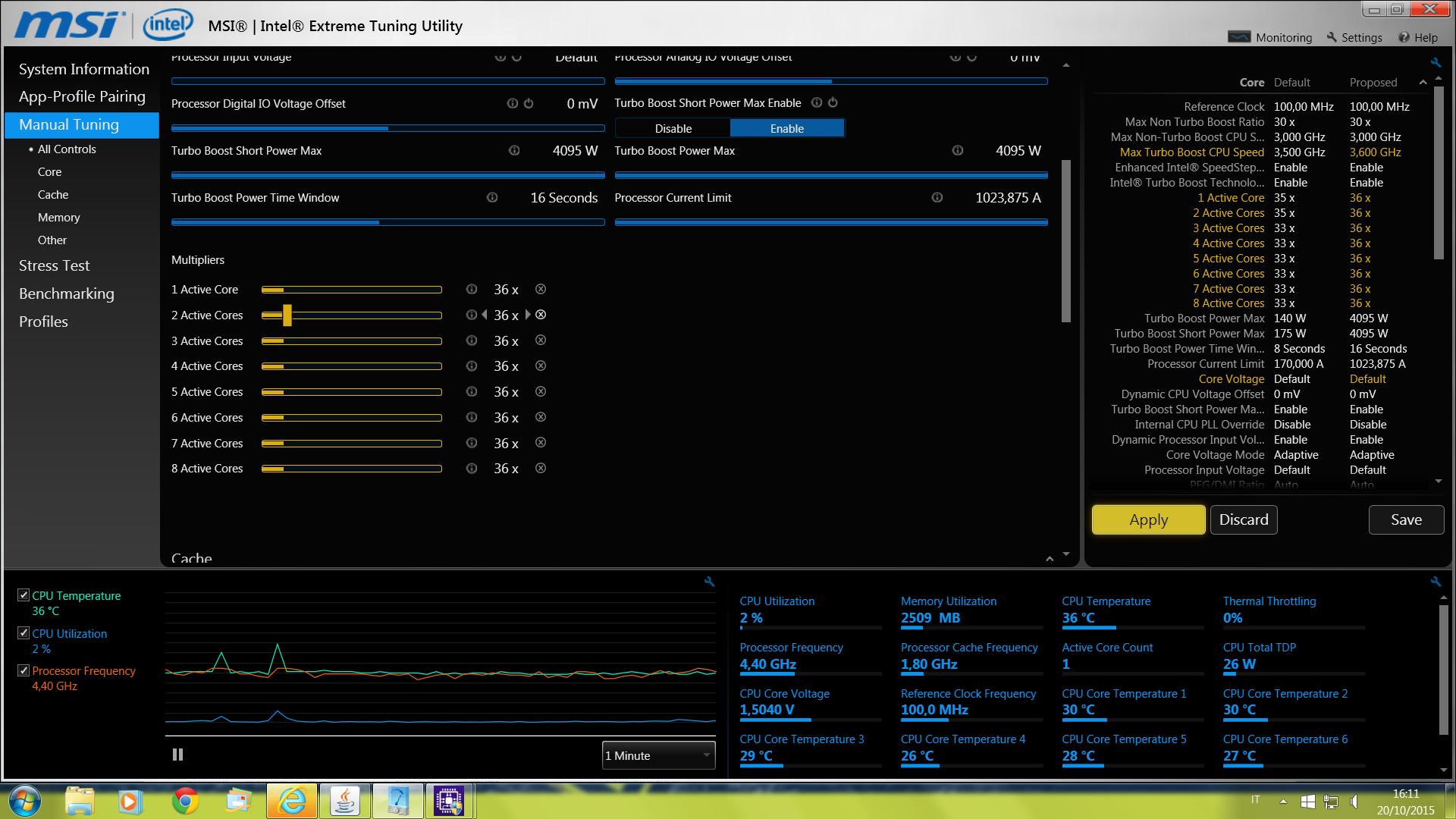Viewport: 1456px width, 819px height.
Task: Click the 1 Active Core multiplier slider
Action: click(x=352, y=290)
